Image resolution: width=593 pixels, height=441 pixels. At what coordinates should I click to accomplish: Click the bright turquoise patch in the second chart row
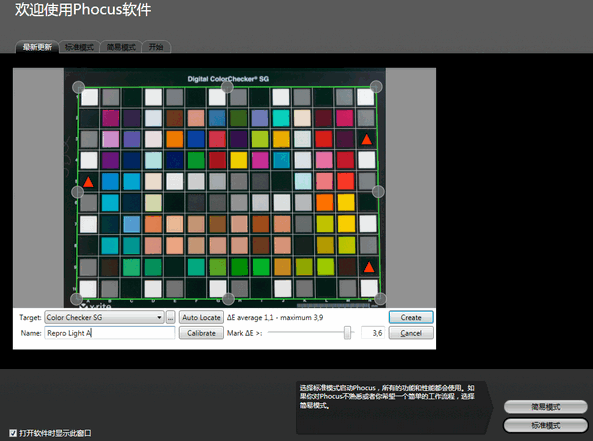click(x=281, y=118)
